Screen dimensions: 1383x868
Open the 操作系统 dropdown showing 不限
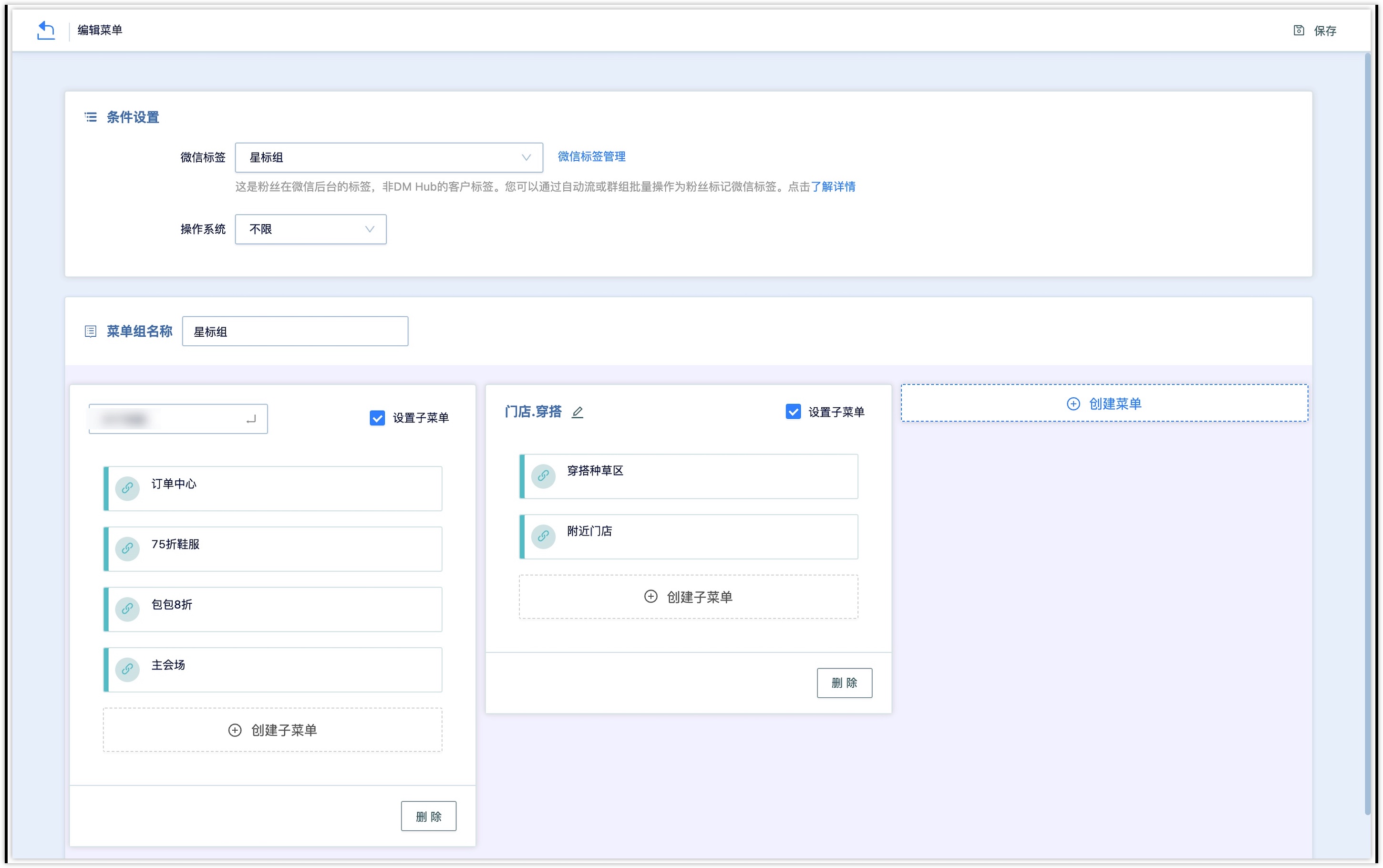click(310, 229)
